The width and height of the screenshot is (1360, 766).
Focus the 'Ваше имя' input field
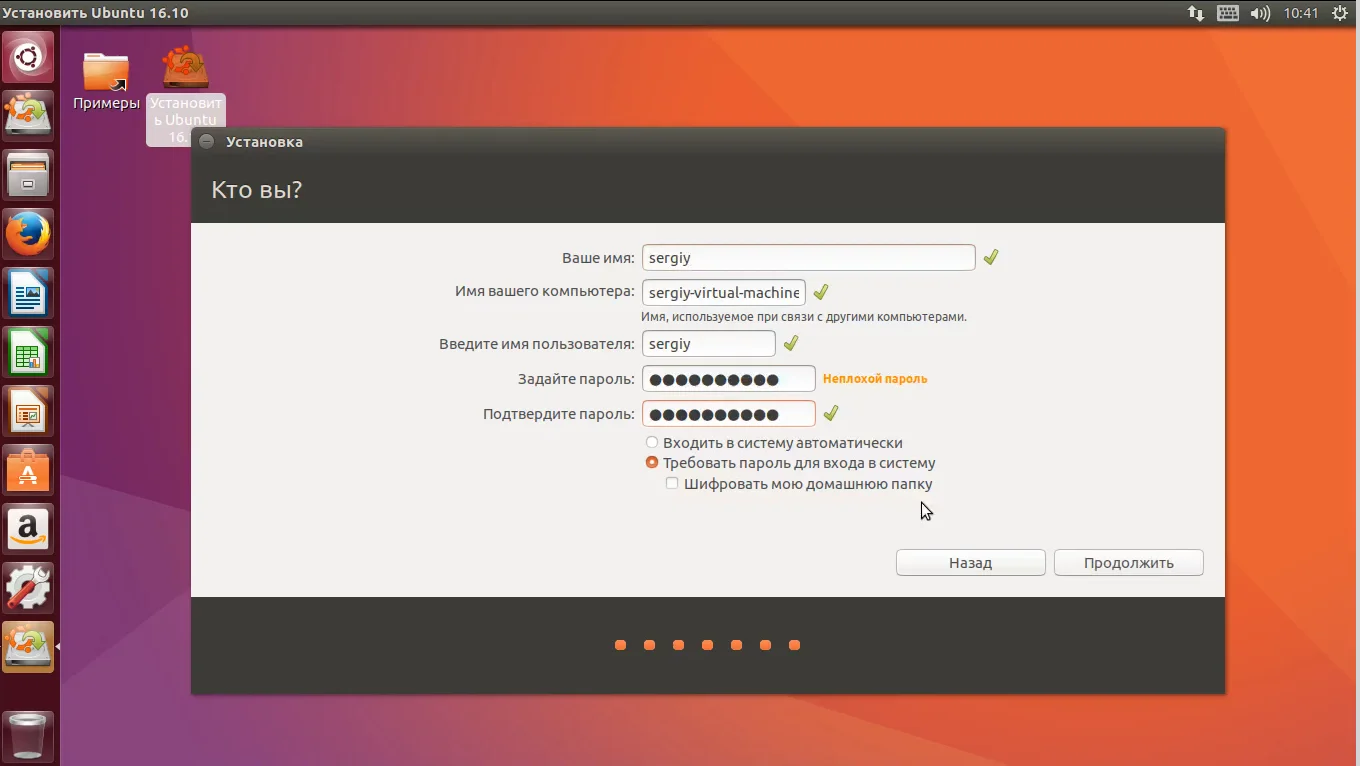[x=808, y=257]
